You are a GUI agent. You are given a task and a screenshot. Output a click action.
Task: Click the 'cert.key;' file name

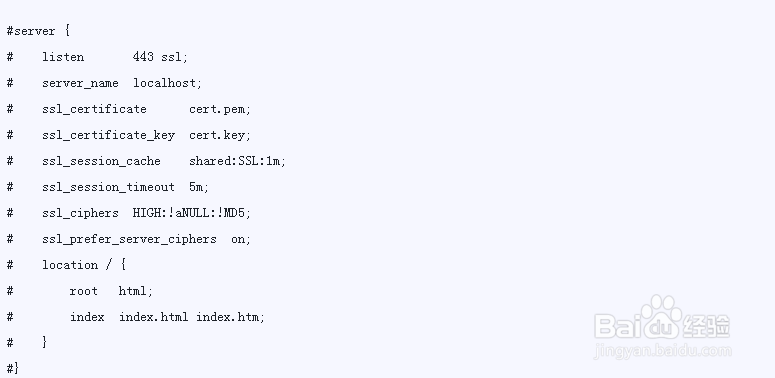(x=220, y=135)
